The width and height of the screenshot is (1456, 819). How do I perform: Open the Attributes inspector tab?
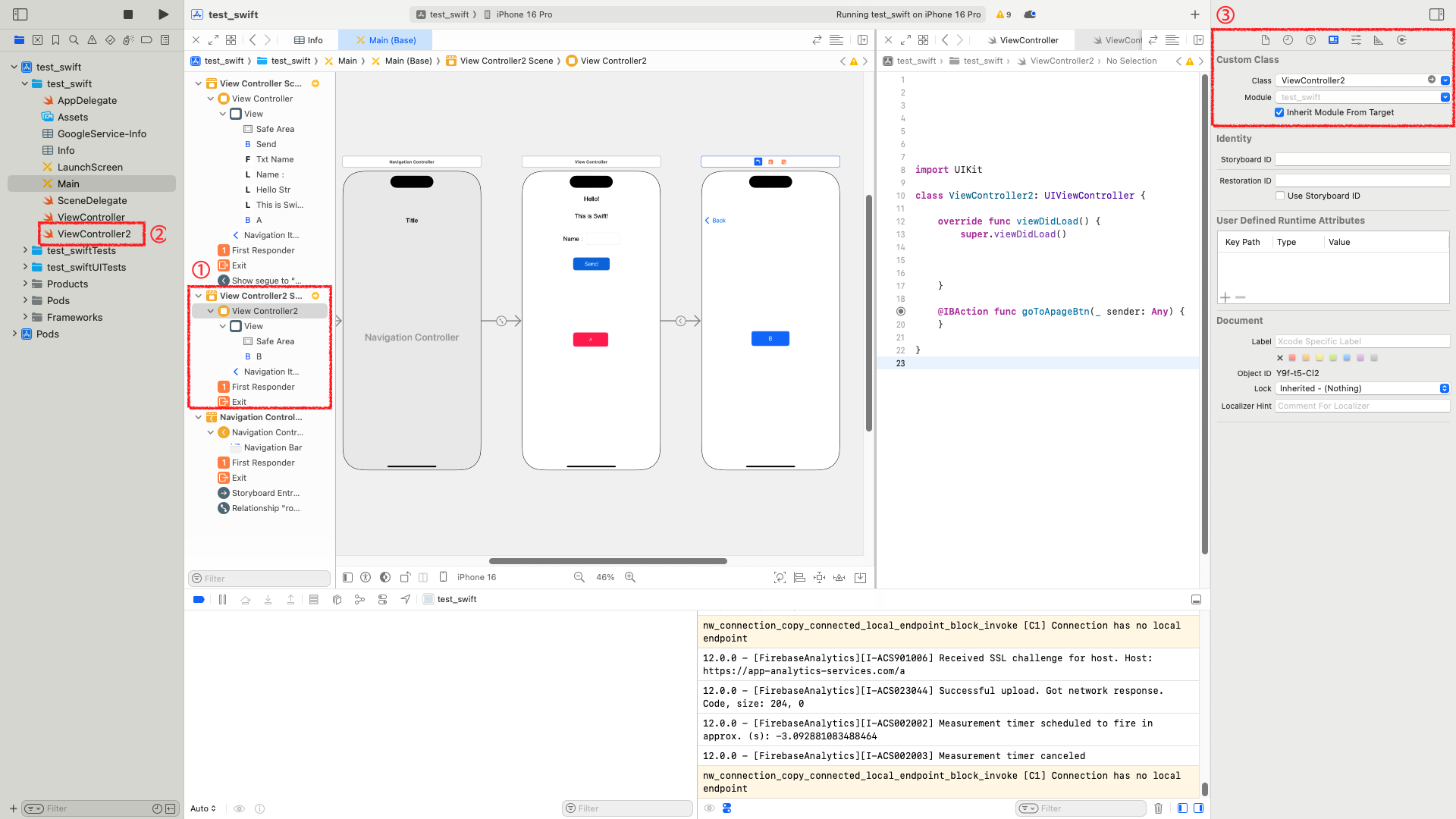pos(1356,40)
